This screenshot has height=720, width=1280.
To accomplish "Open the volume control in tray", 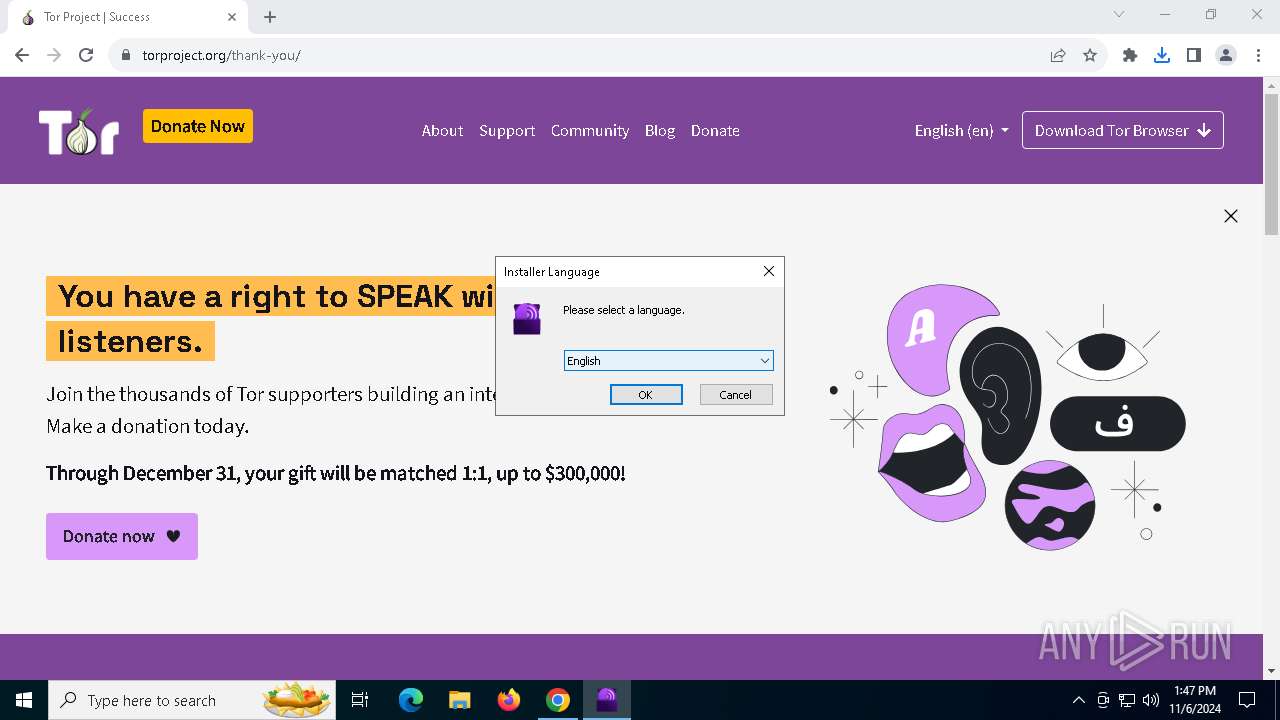I will tap(1151, 700).
